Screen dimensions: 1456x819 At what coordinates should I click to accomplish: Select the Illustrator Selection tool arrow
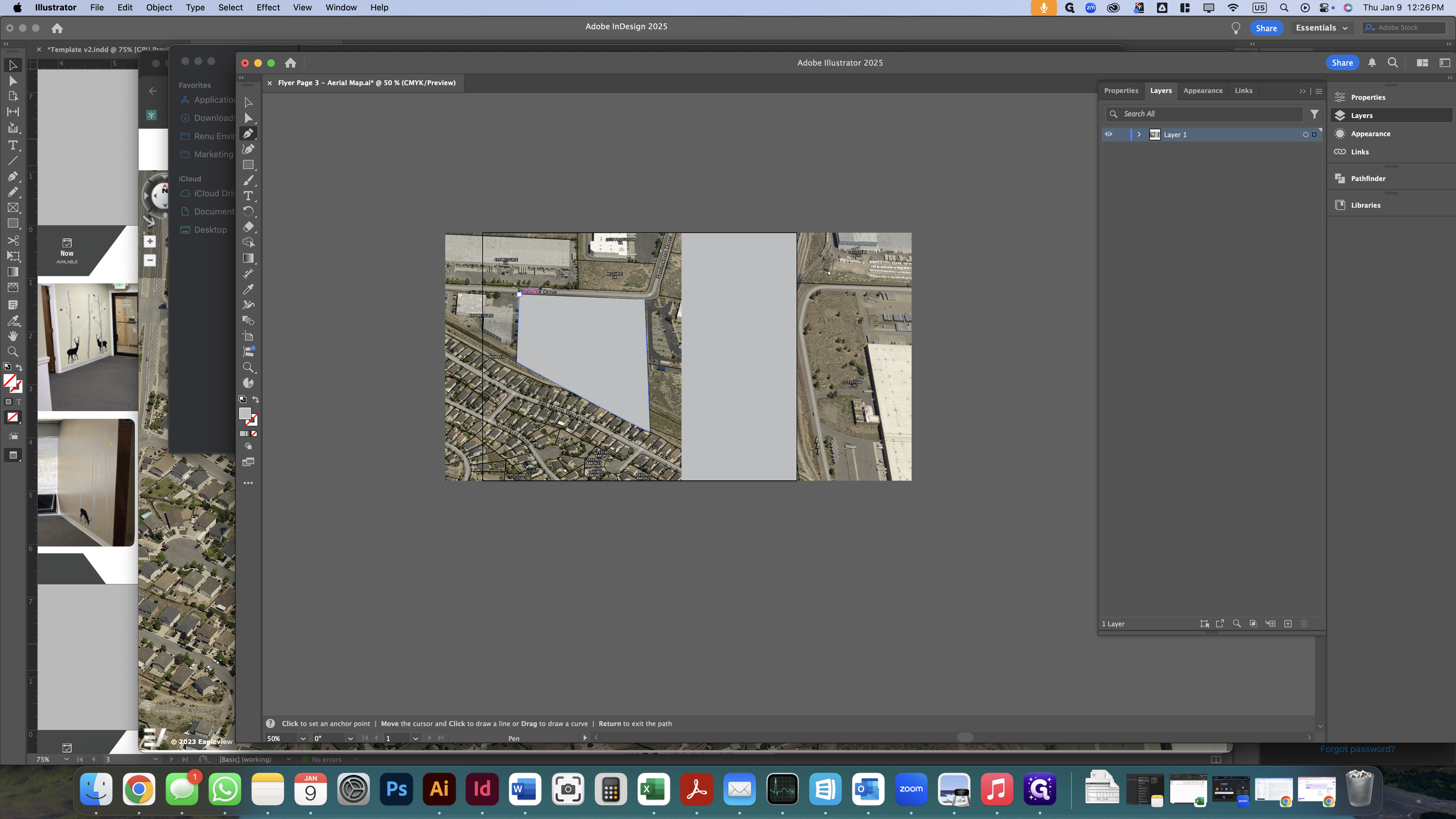[x=248, y=102]
